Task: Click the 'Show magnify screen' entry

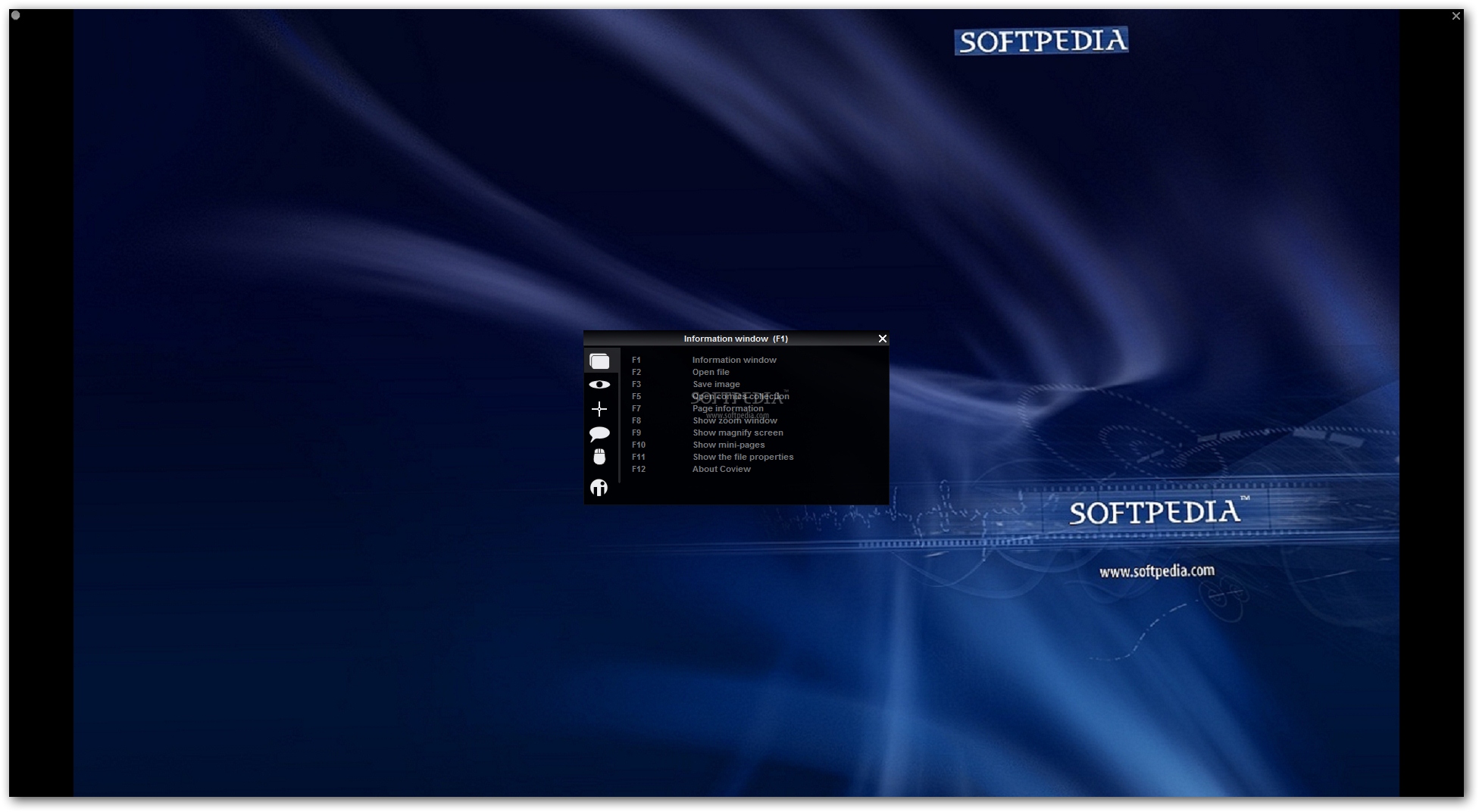Action: coord(737,433)
